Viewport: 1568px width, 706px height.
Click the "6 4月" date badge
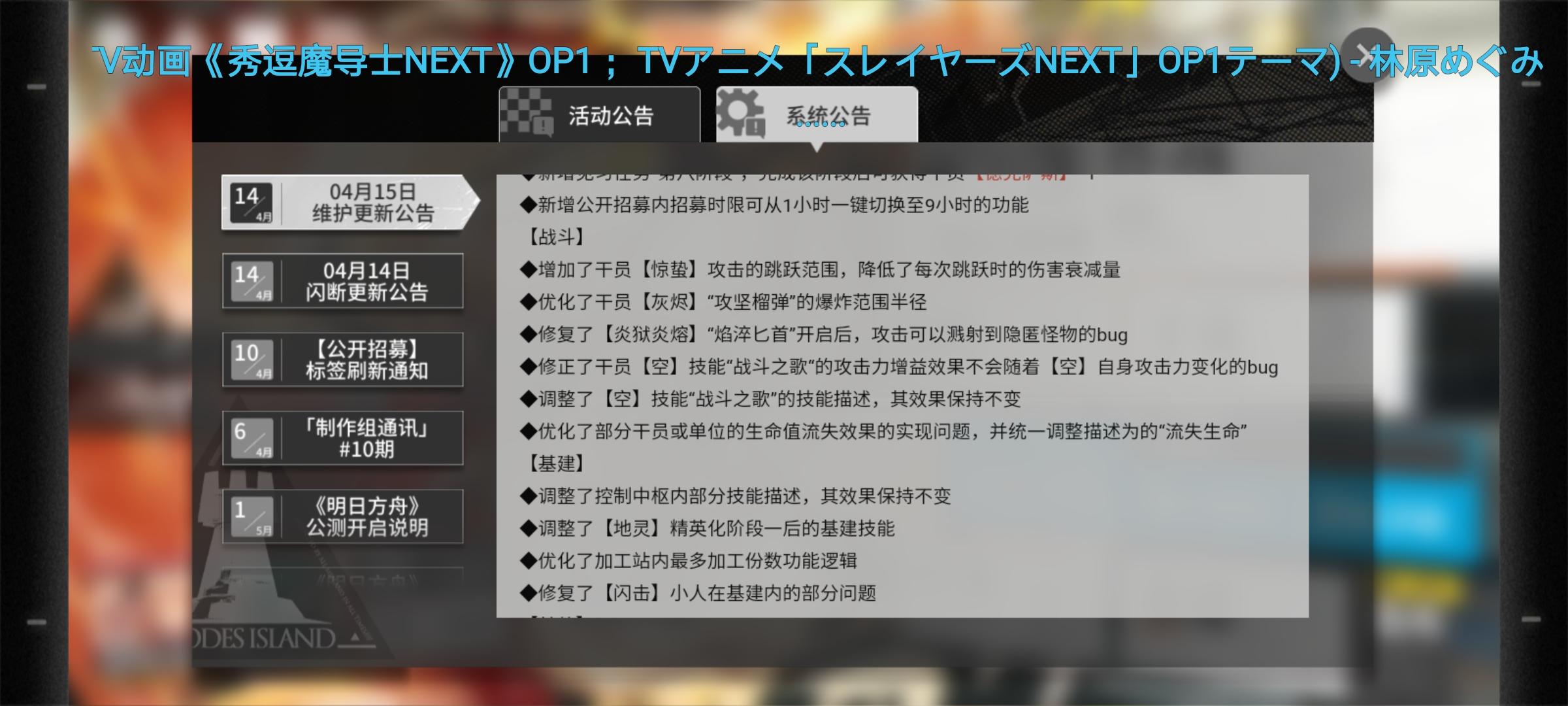click(253, 439)
